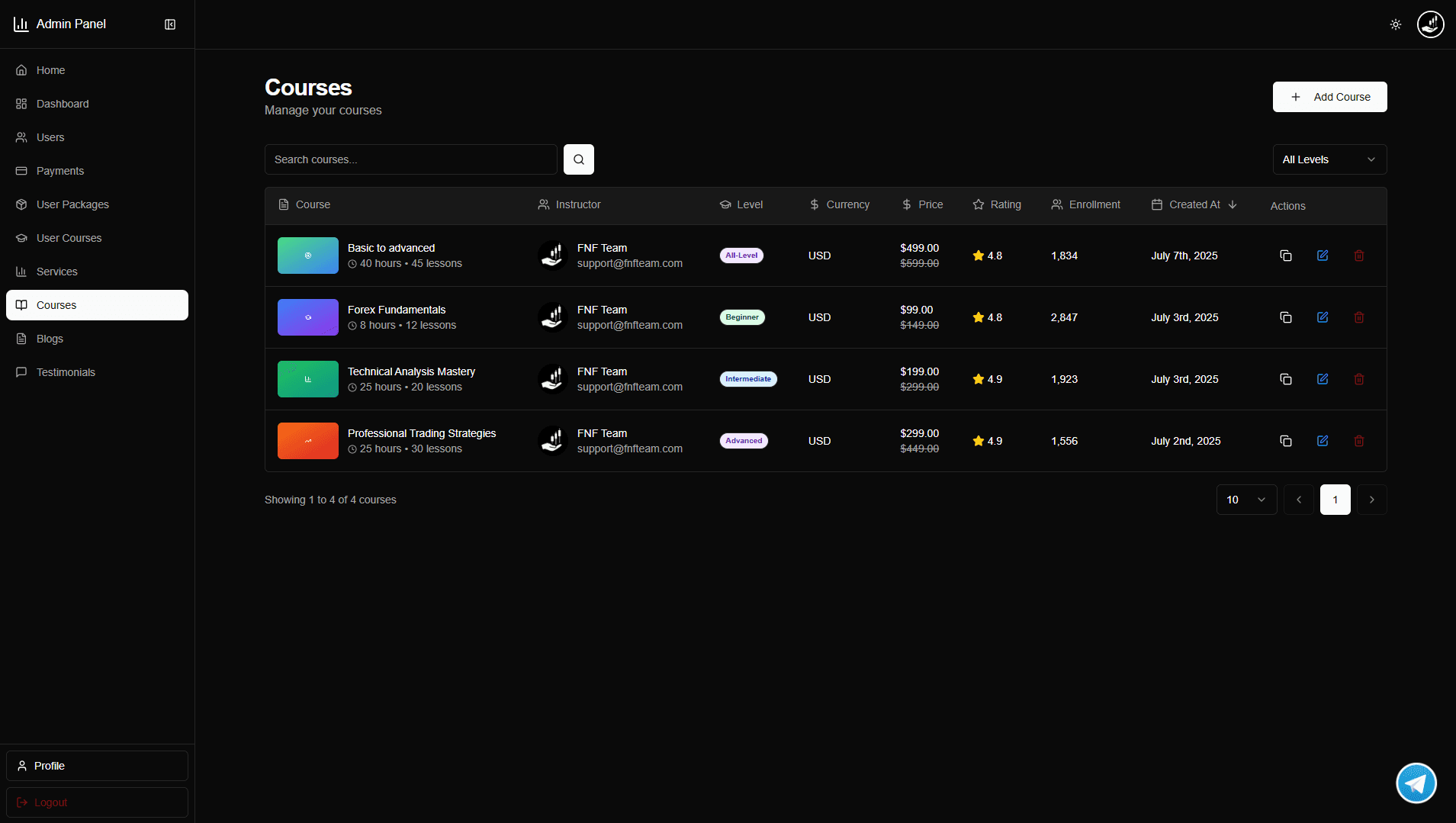The height and width of the screenshot is (823, 1456).
Task: Duplicate the Basic to advanced course
Action: [x=1286, y=256]
